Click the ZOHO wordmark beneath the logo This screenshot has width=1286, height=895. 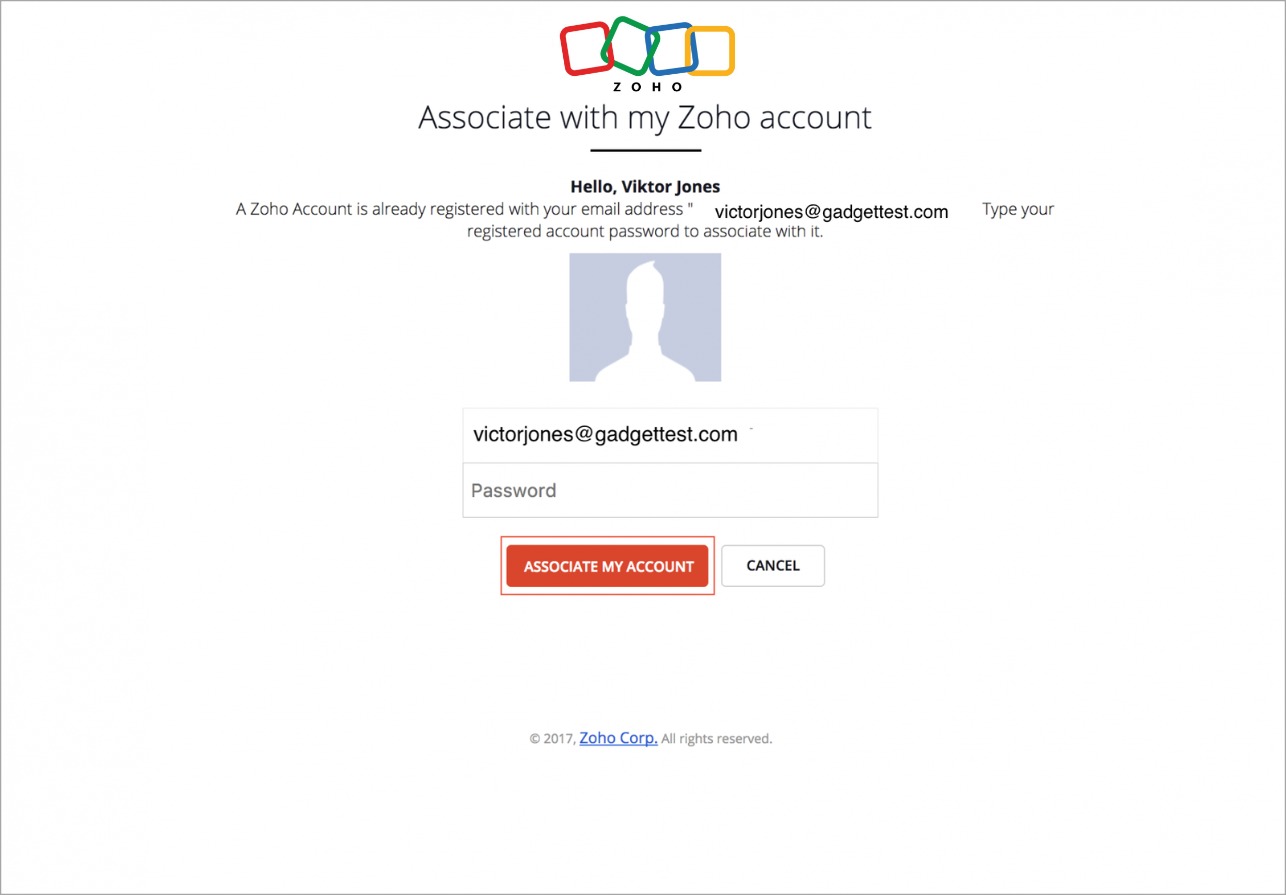[x=648, y=87]
